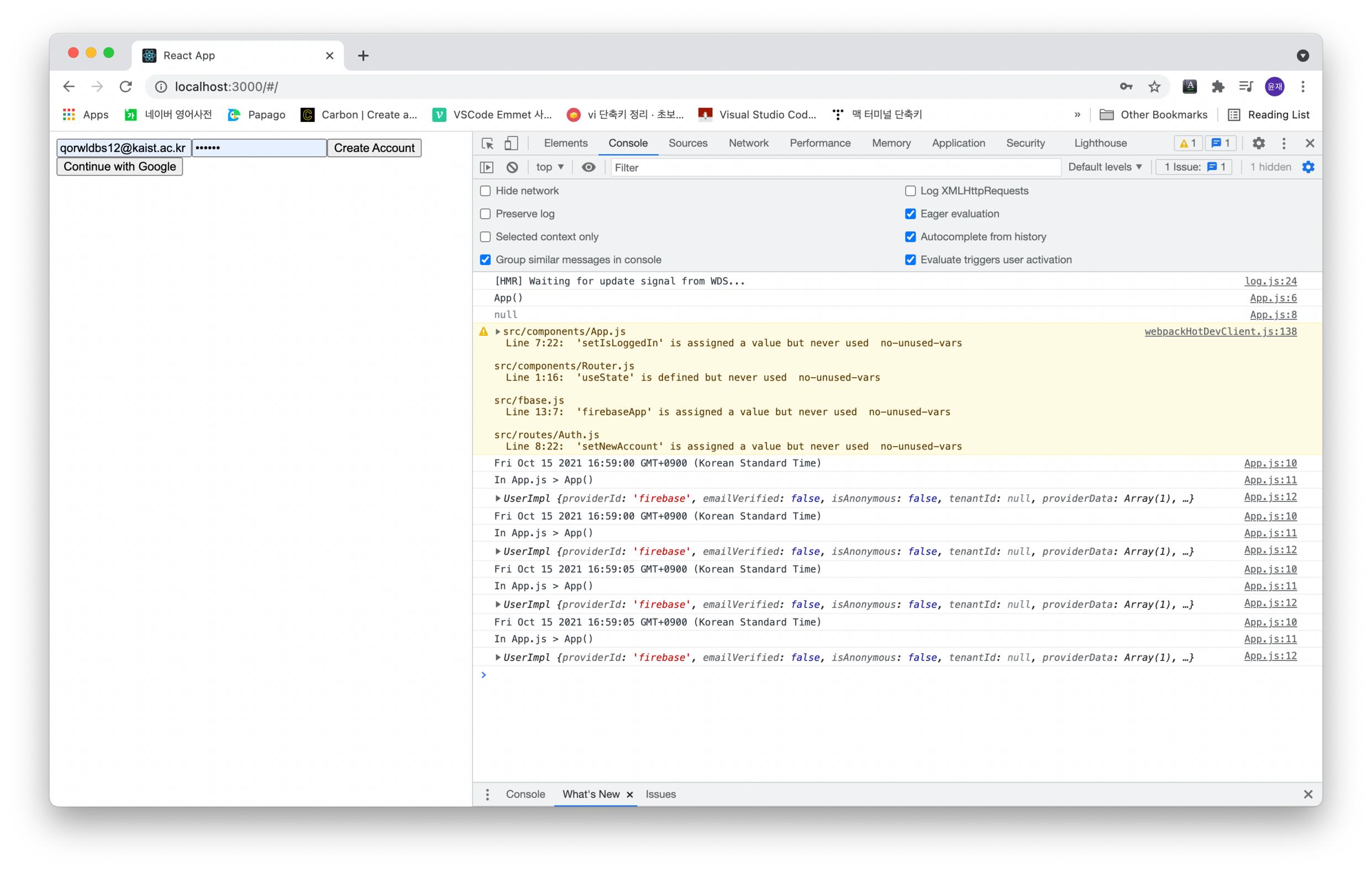Open the live expression eye icon
This screenshot has width=1372, height=872.
[588, 167]
